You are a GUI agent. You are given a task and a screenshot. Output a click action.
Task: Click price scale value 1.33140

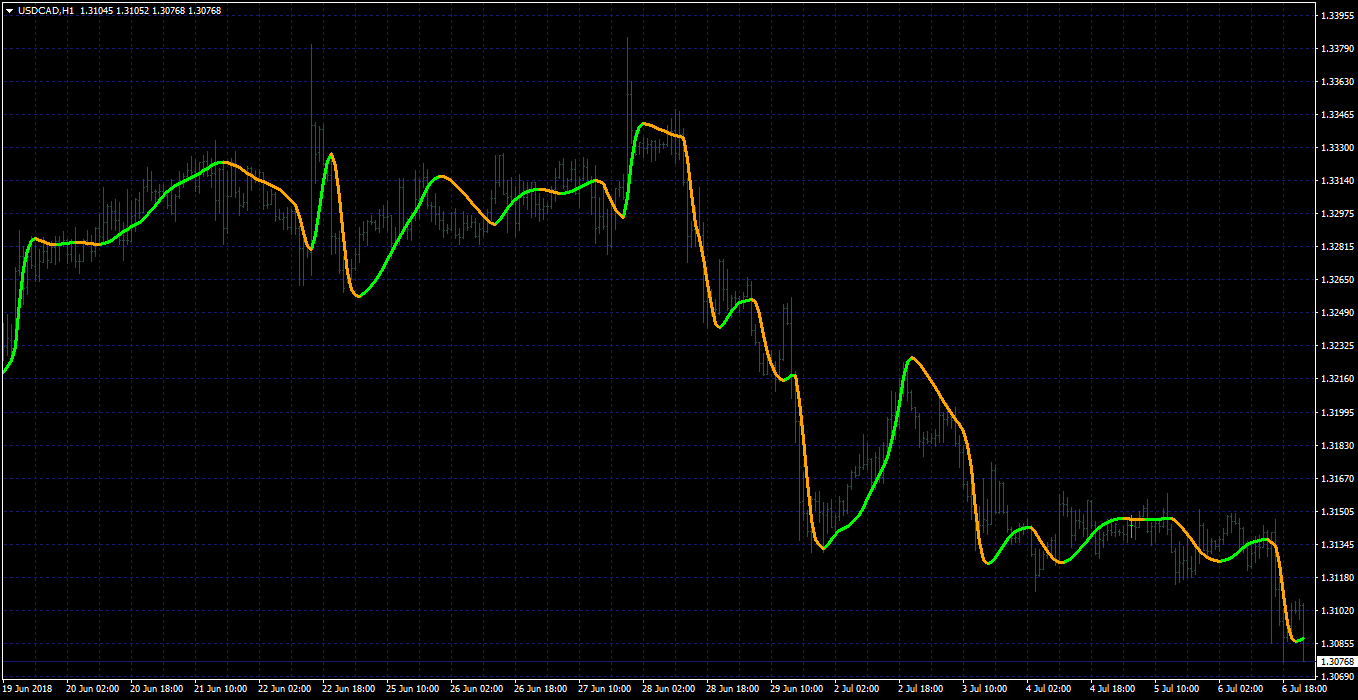click(x=1337, y=181)
